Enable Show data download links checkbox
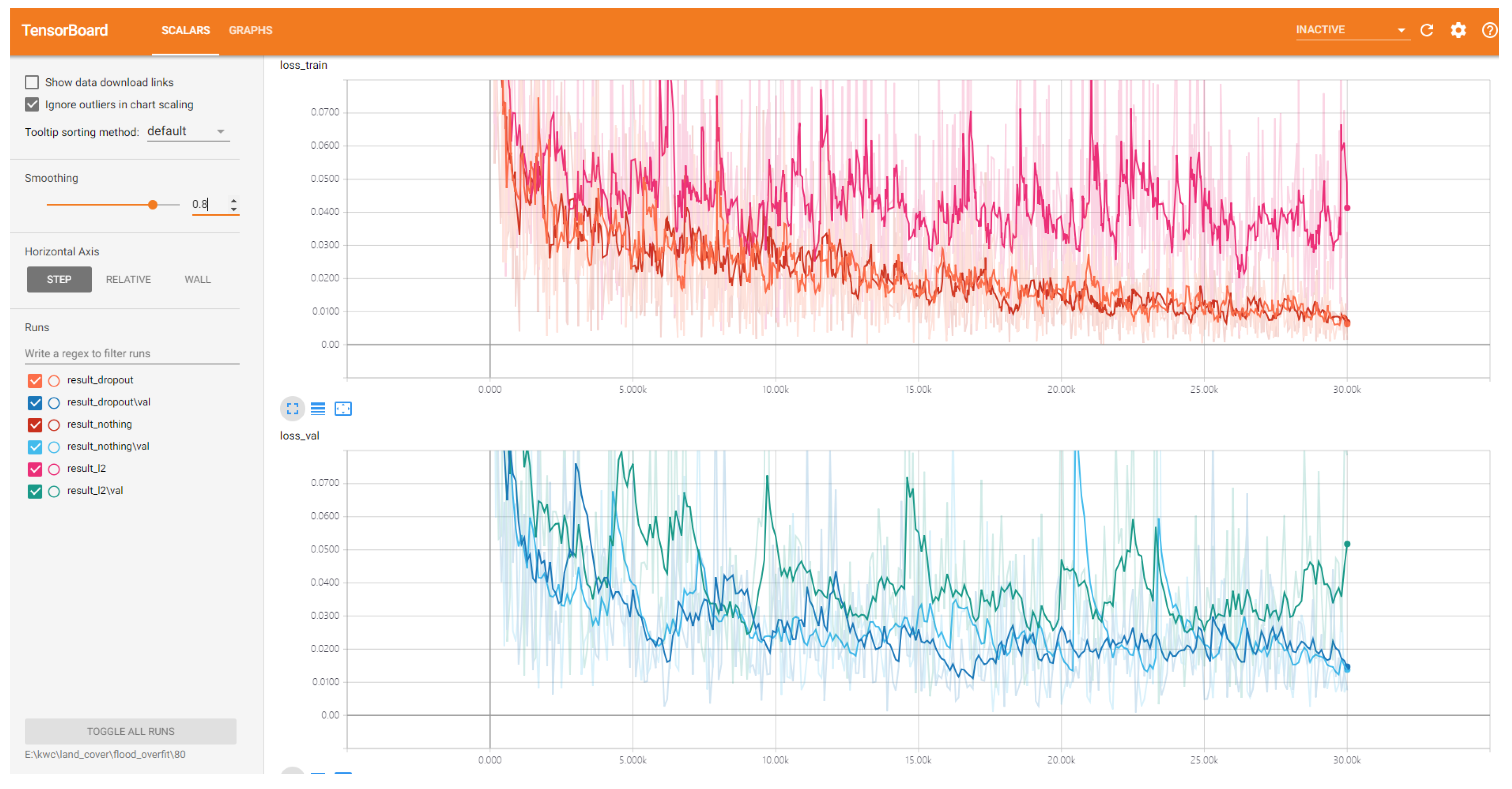Image resolution: width=1512 pixels, height=789 pixels. coord(32,82)
